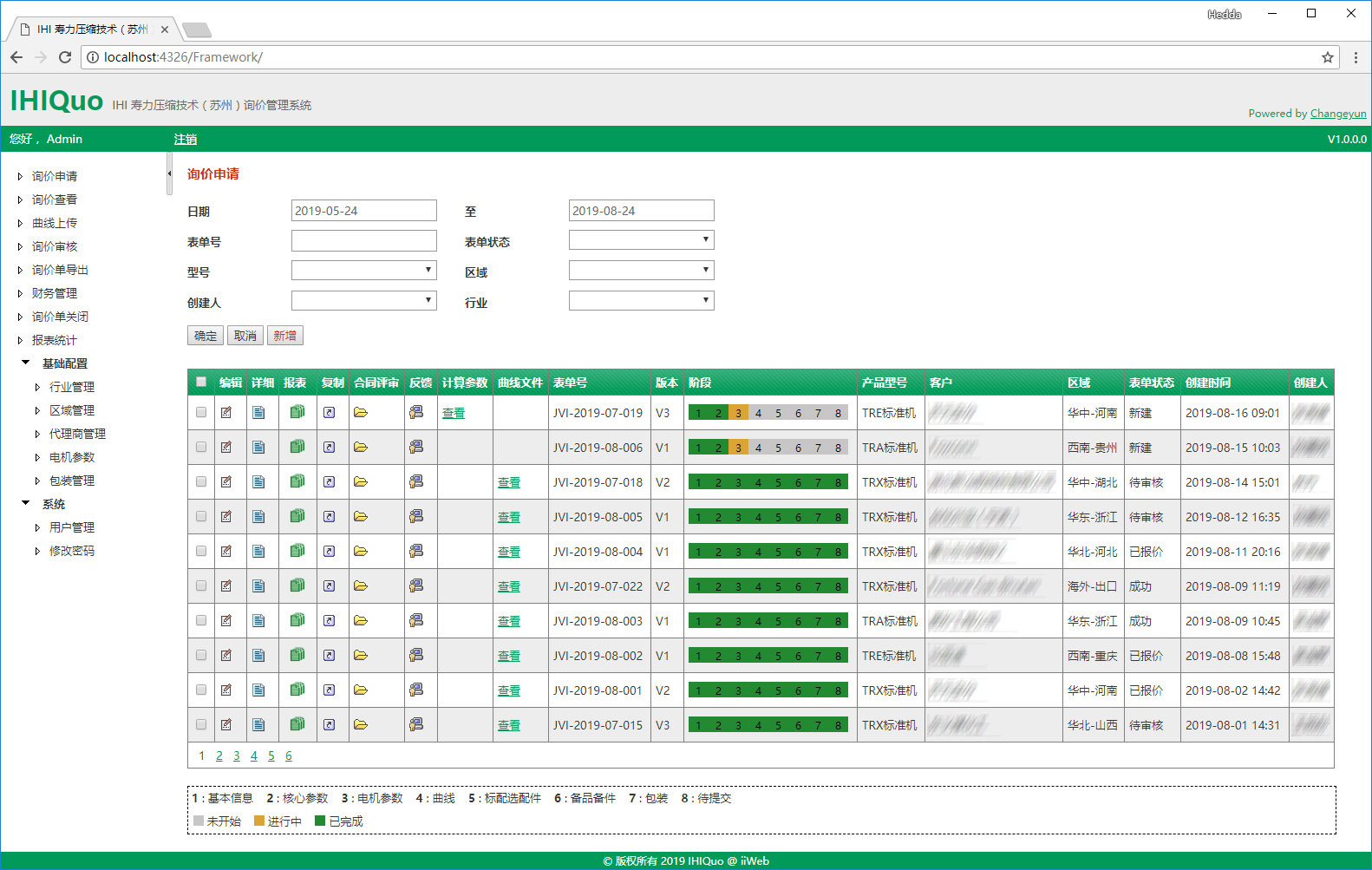Click the 确定 button
Image resolution: width=1372 pixels, height=870 pixels.
(x=206, y=336)
